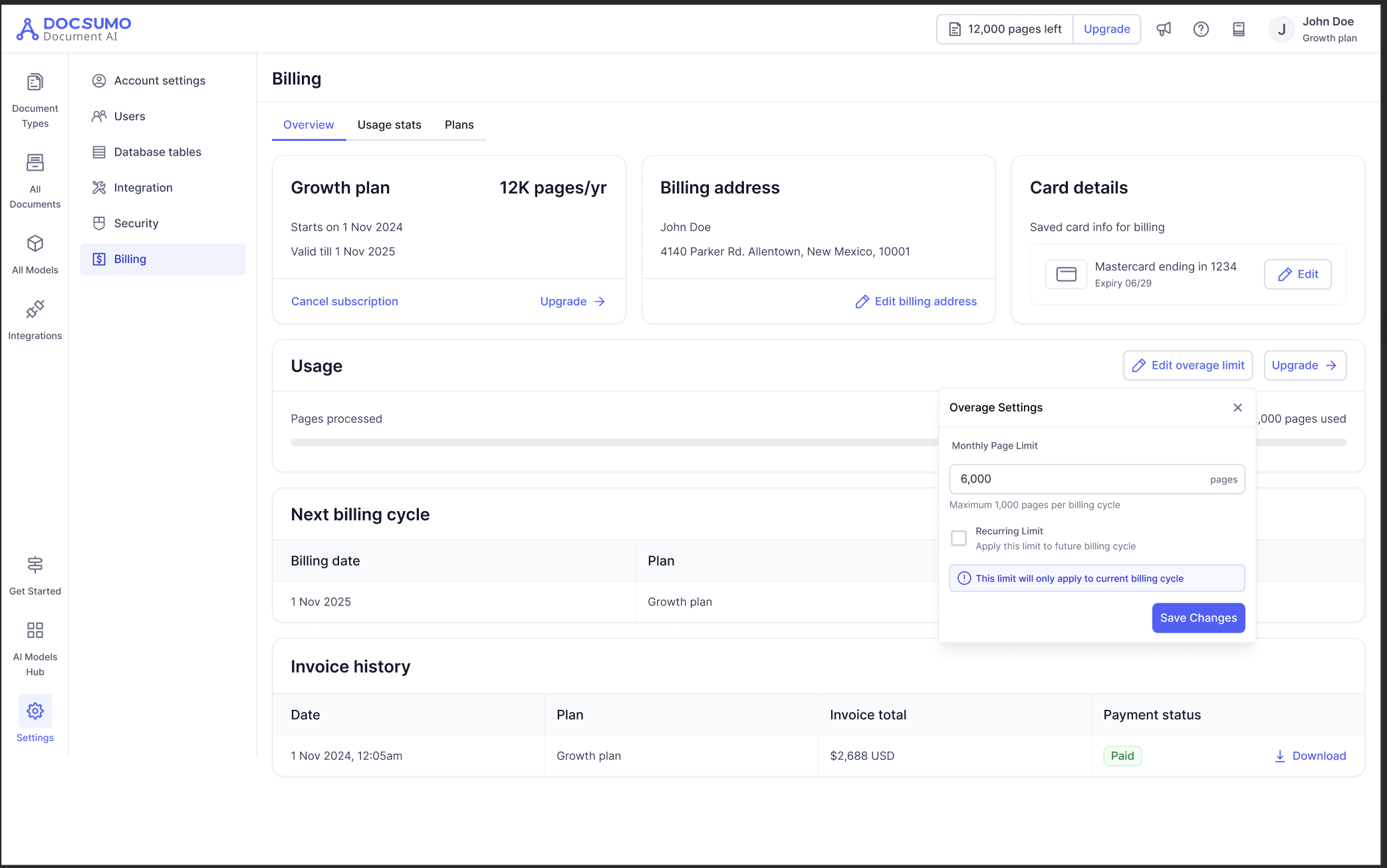Open John Doe account menu
Viewport: 1387px width, 868px height.
click(x=1313, y=29)
